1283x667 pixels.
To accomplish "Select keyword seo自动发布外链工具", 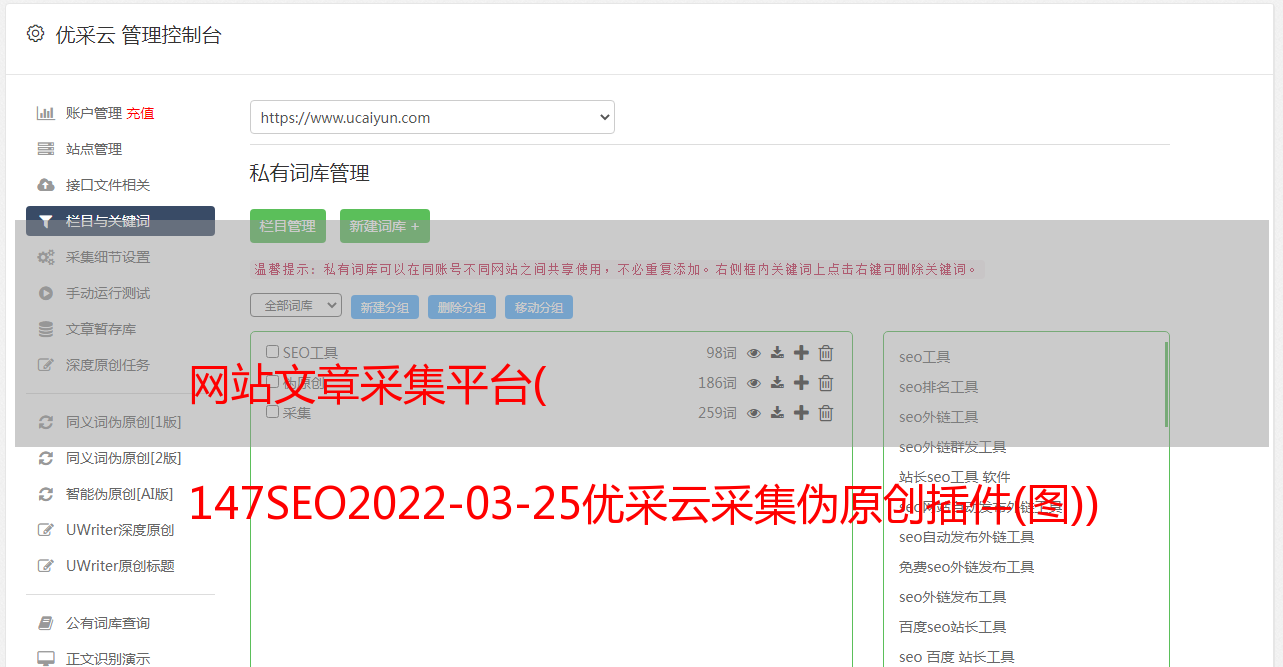I will pos(967,537).
